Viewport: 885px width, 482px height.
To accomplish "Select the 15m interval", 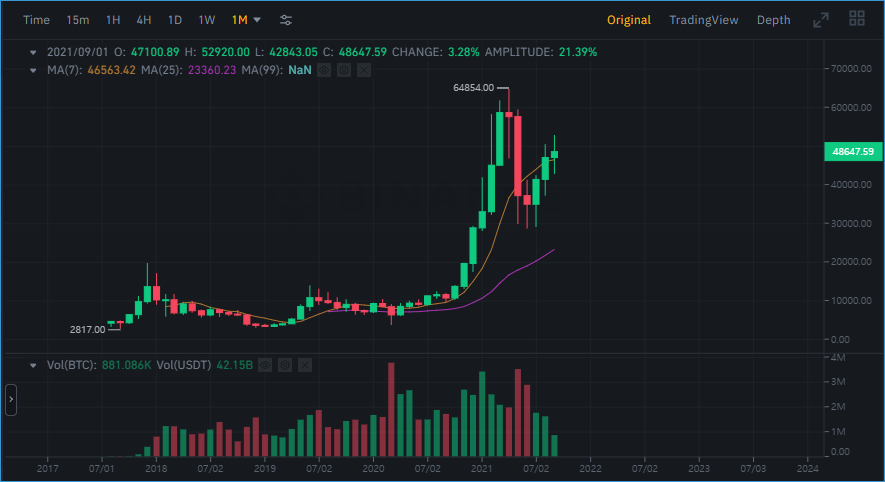I will (x=78, y=20).
